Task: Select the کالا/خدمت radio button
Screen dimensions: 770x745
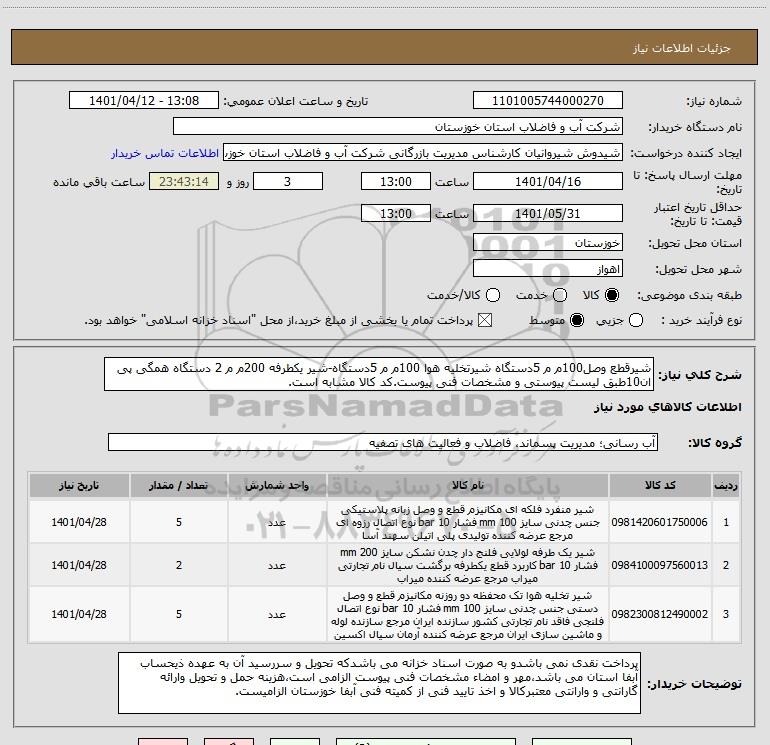Action: pyautogui.click(x=493, y=295)
